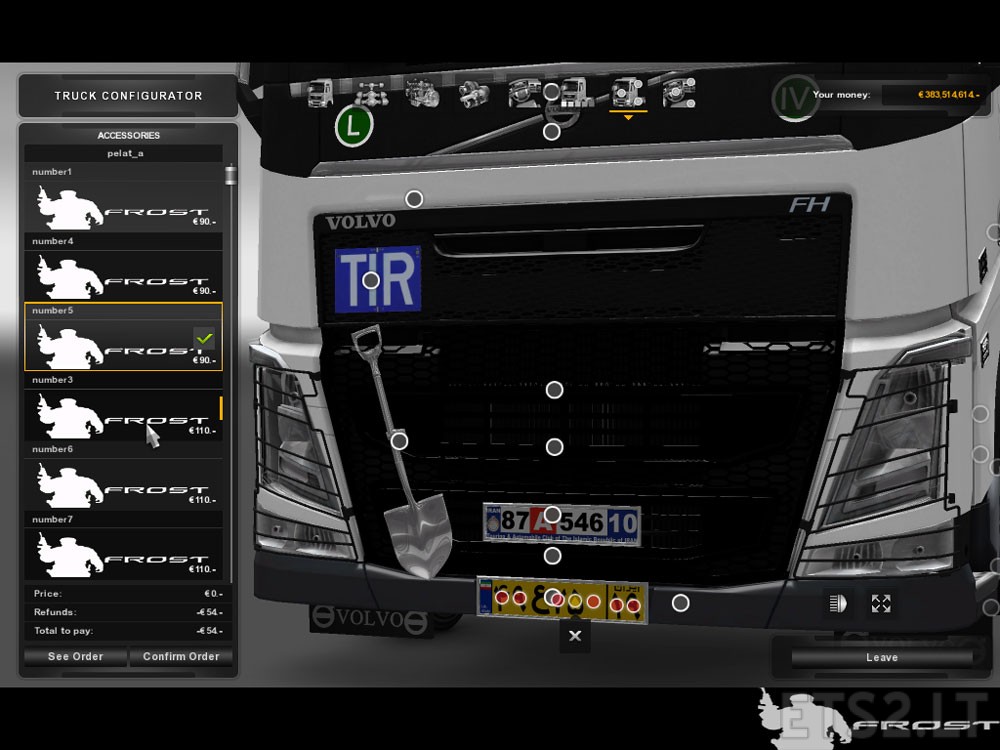Toggle the truck headlights preview icon
The height and width of the screenshot is (750, 1000).
837,603
